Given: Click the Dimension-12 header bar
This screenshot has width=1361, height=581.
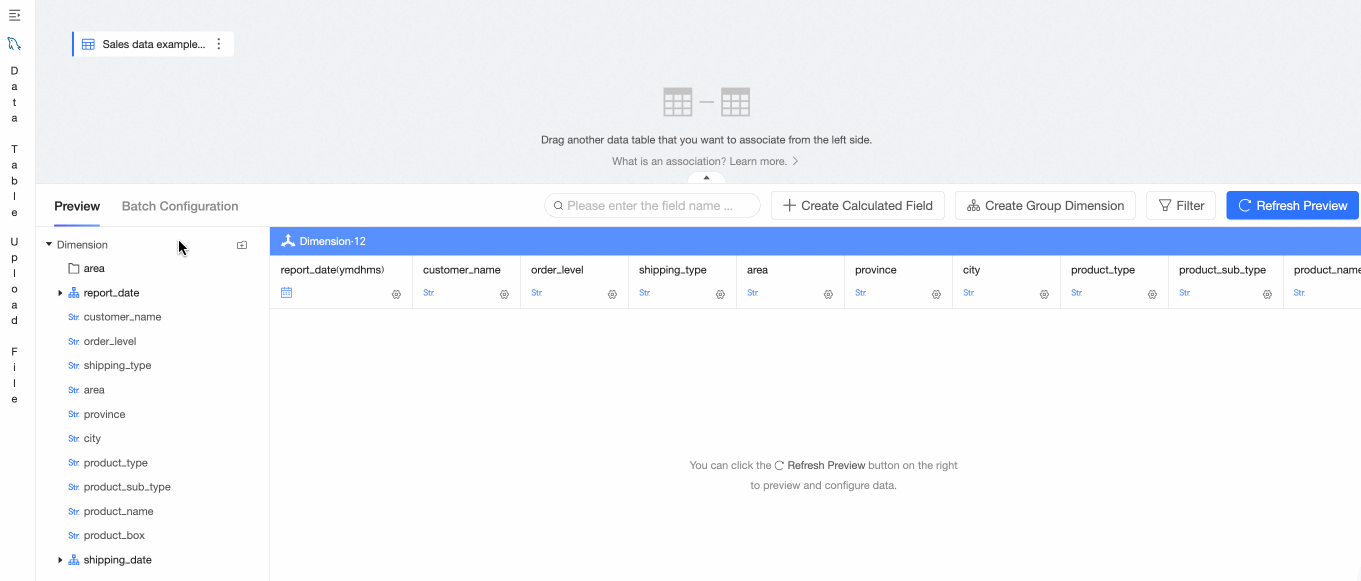Looking at the screenshot, I should tap(815, 241).
